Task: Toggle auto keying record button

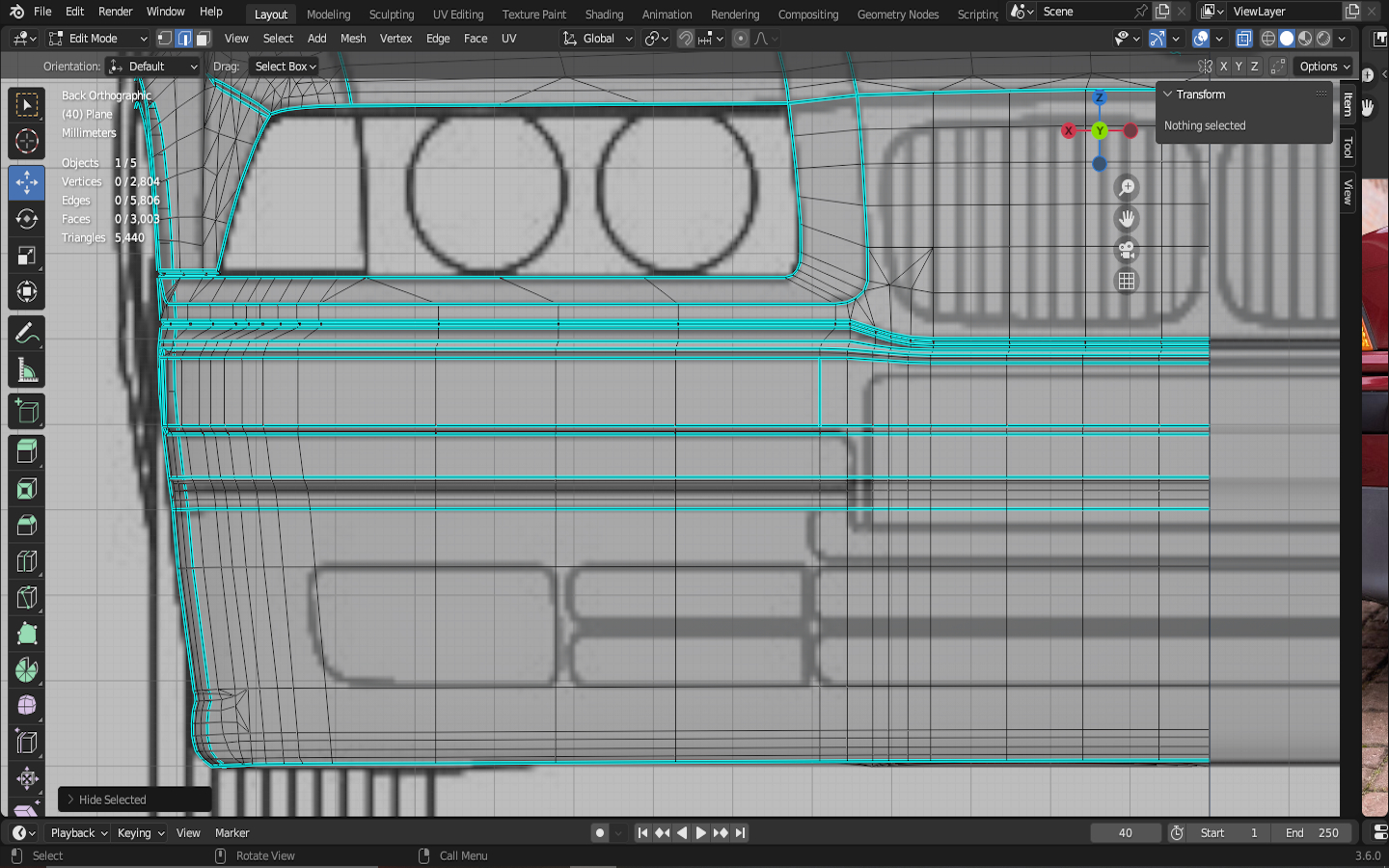Action: point(600,833)
